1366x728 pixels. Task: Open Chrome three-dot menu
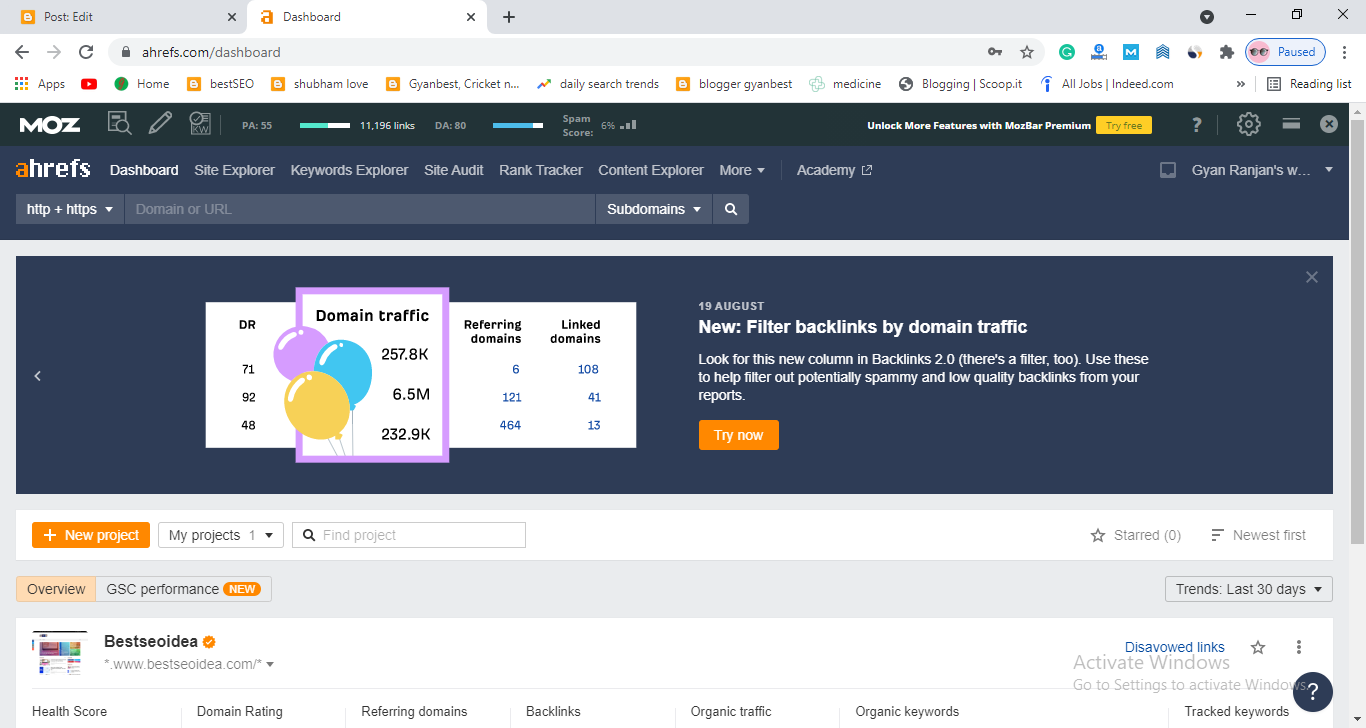tap(1345, 52)
